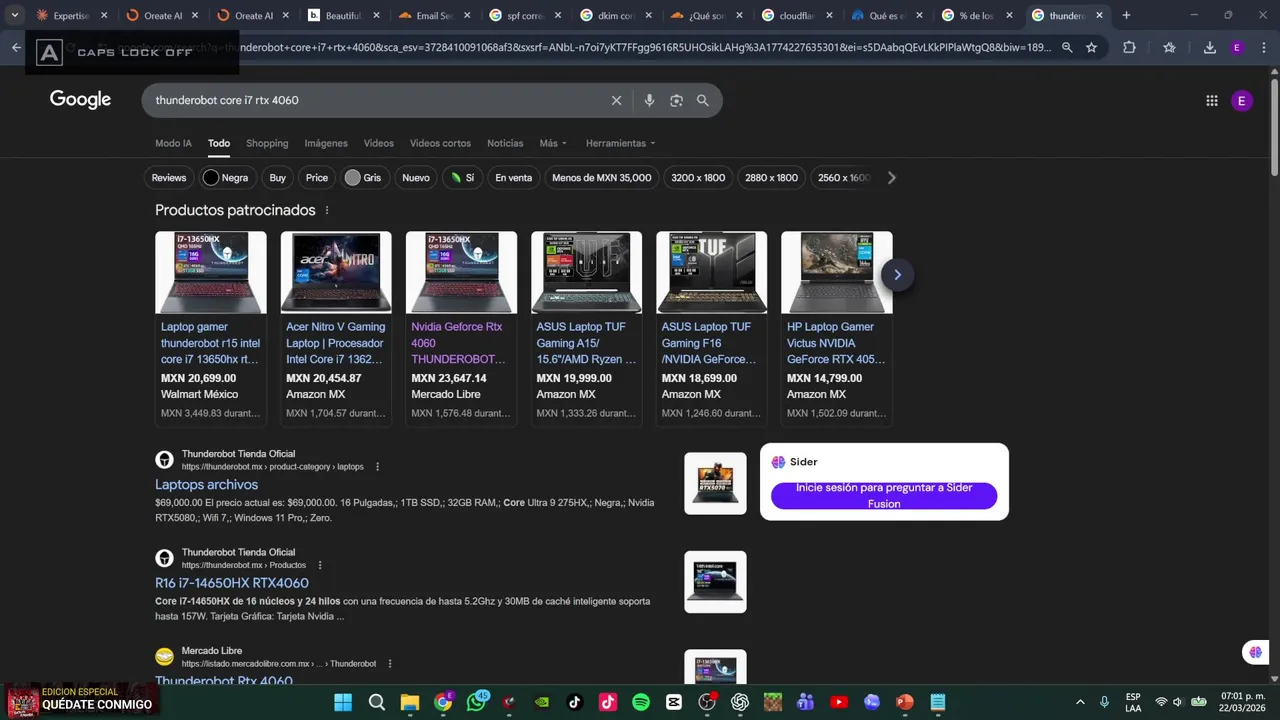Go back to the previous page
The image size is (1280, 720).
[16, 47]
